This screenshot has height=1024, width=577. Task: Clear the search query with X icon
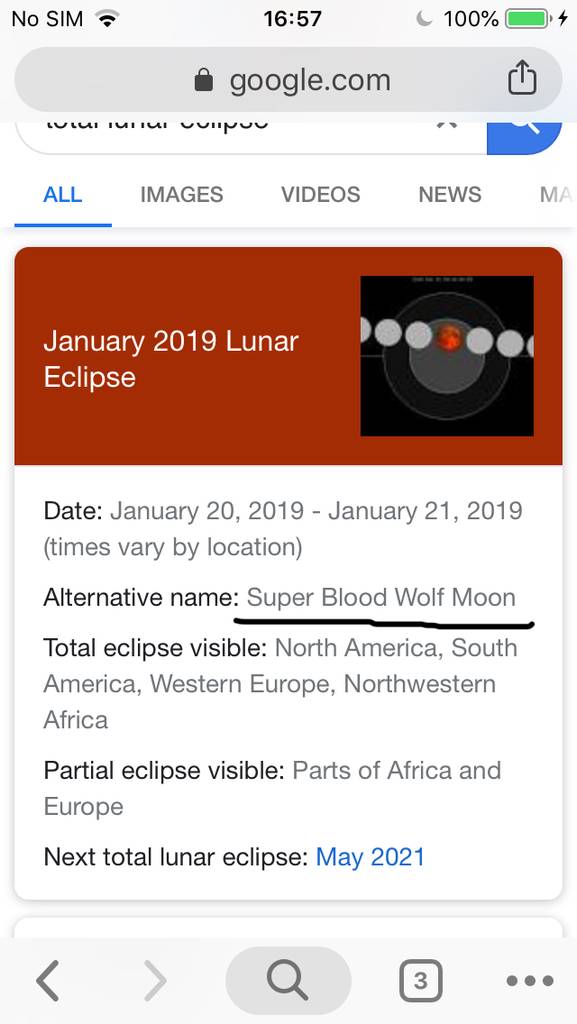click(446, 124)
